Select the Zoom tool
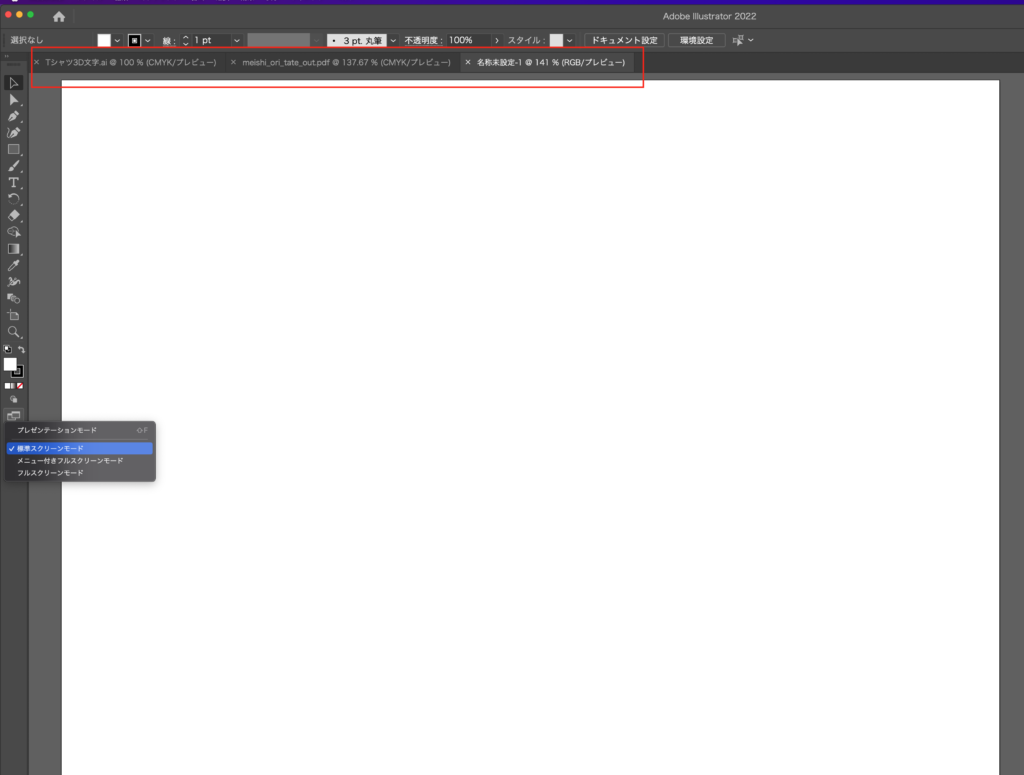The width and height of the screenshot is (1024, 775). [14, 331]
